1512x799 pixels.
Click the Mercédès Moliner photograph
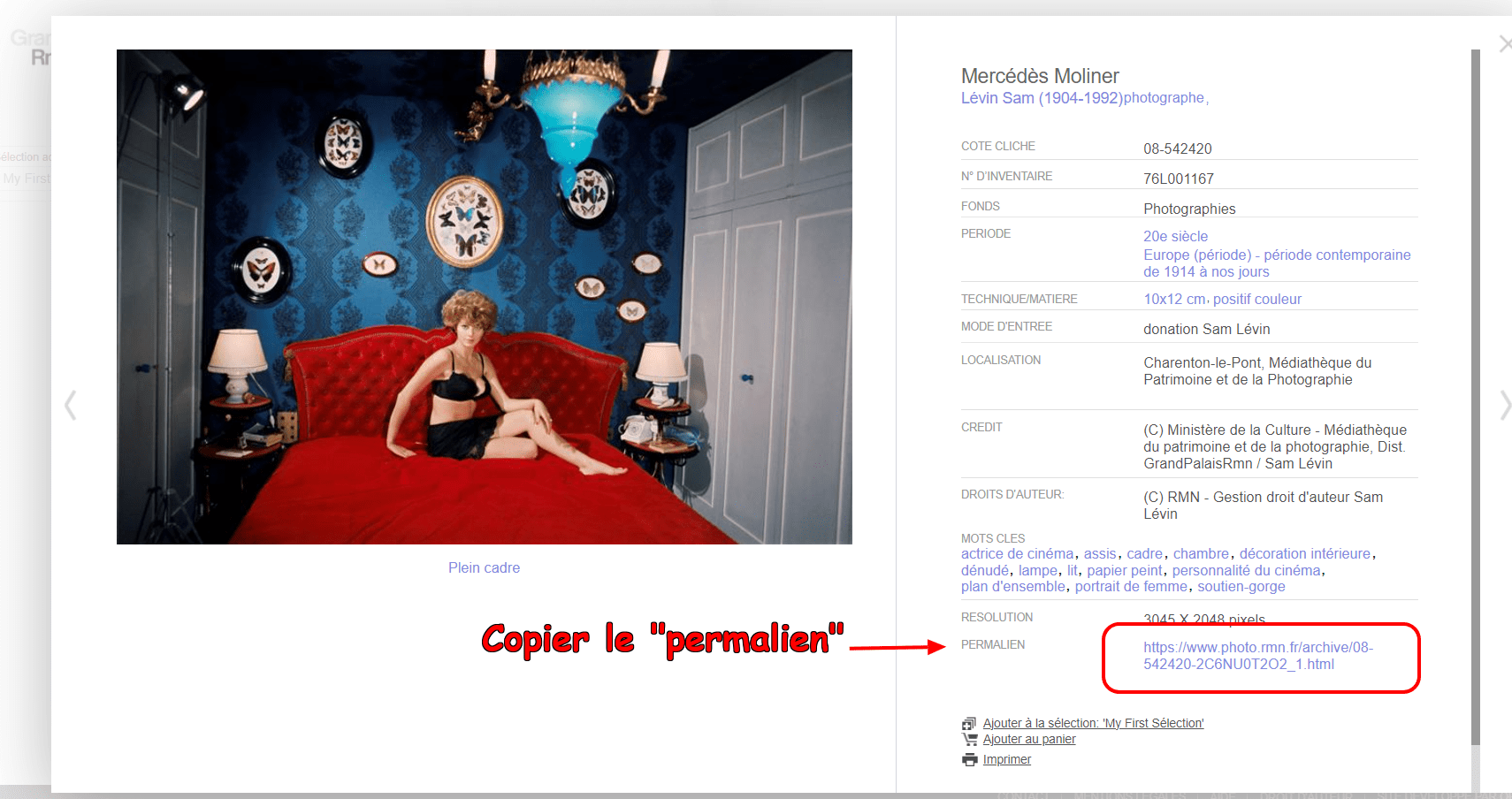click(485, 297)
